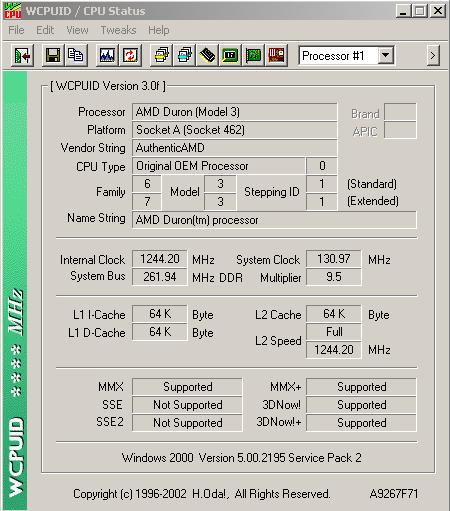The image size is (450, 511).
Task: Open the Help menu
Action: 159,30
